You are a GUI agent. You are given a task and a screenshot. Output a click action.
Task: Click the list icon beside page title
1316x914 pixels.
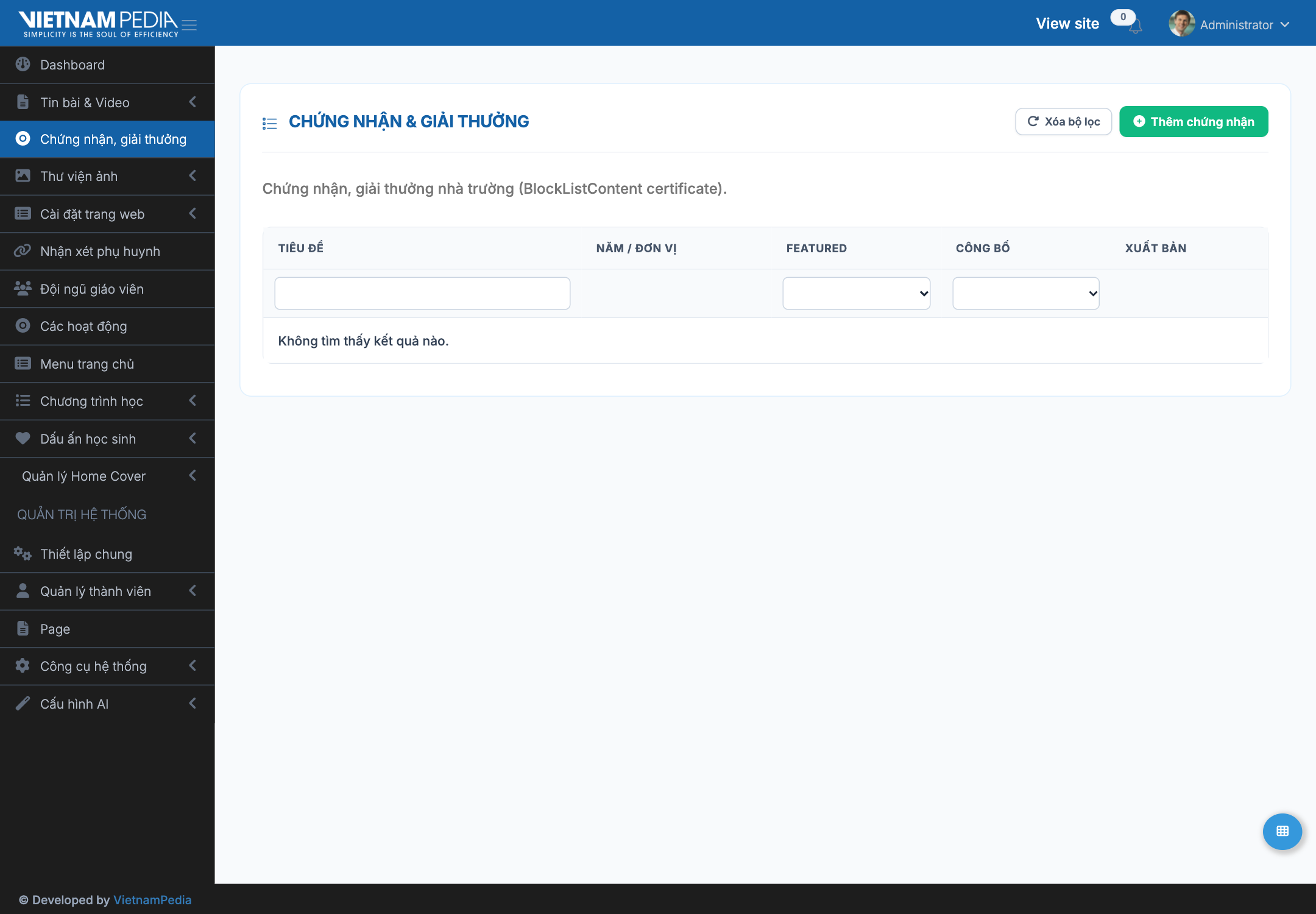click(x=269, y=124)
